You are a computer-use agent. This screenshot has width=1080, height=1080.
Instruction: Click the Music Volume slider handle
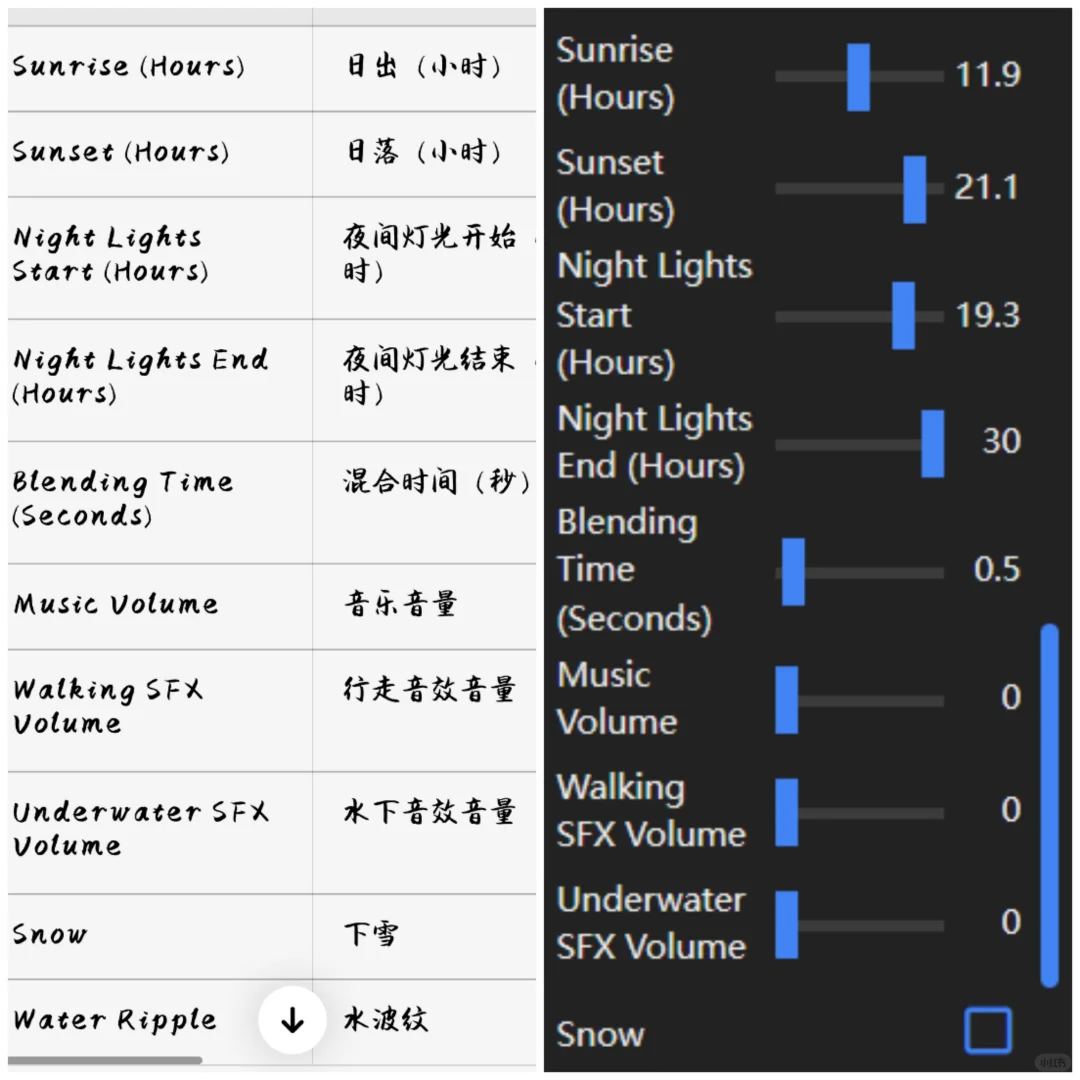787,699
